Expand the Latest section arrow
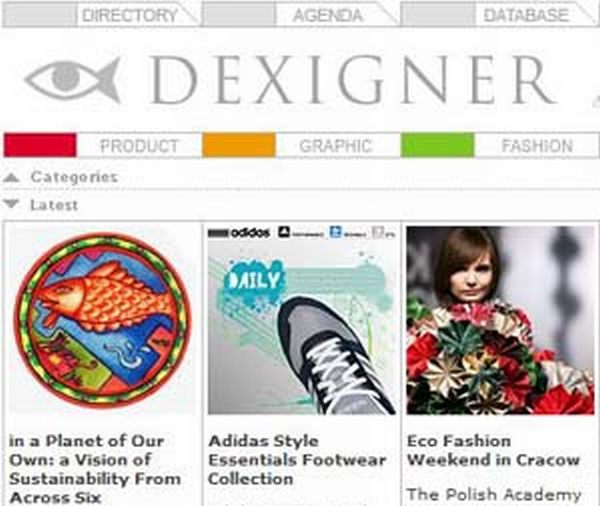The height and width of the screenshot is (506, 600). pos(11,204)
